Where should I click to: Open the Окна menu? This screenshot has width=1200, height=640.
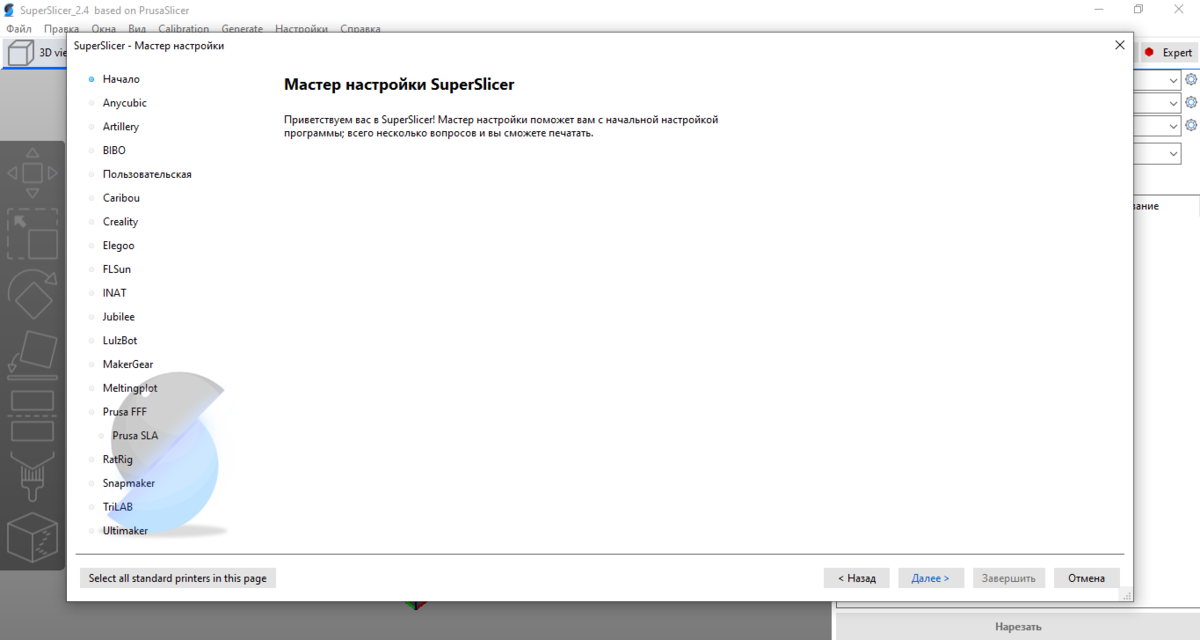point(104,29)
